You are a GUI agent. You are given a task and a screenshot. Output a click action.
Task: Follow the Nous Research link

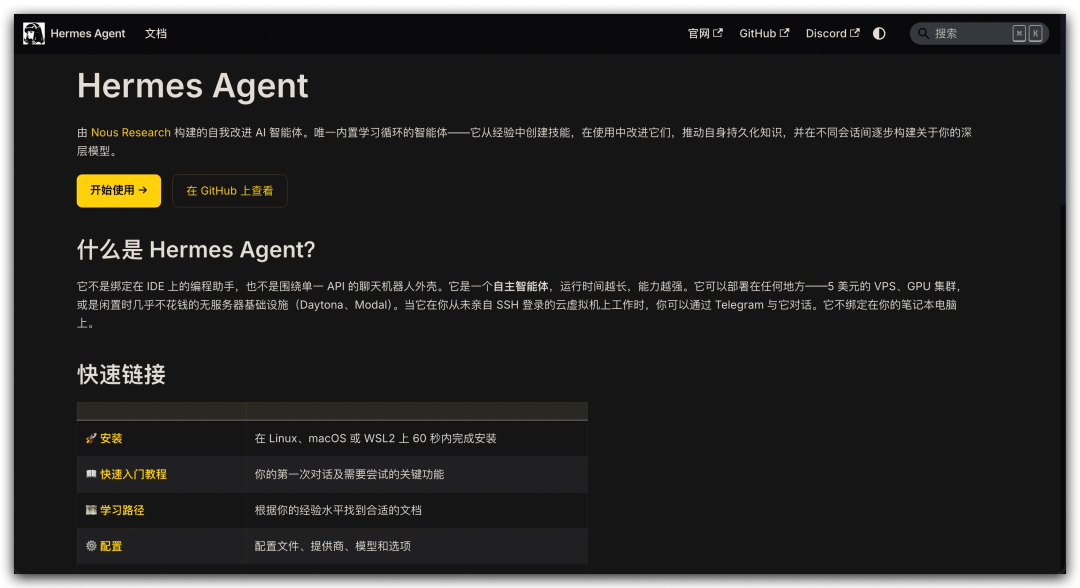(x=131, y=132)
